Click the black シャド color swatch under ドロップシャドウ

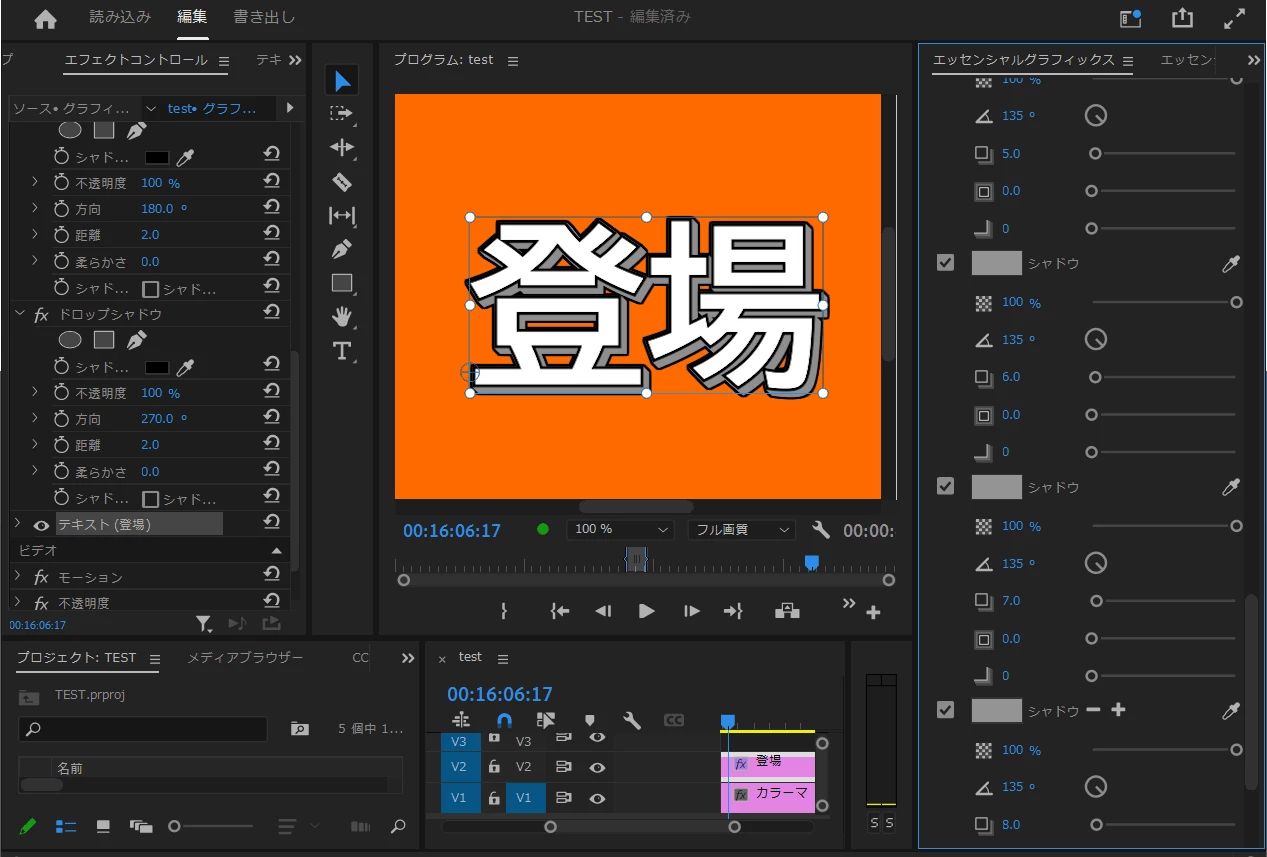click(x=157, y=367)
